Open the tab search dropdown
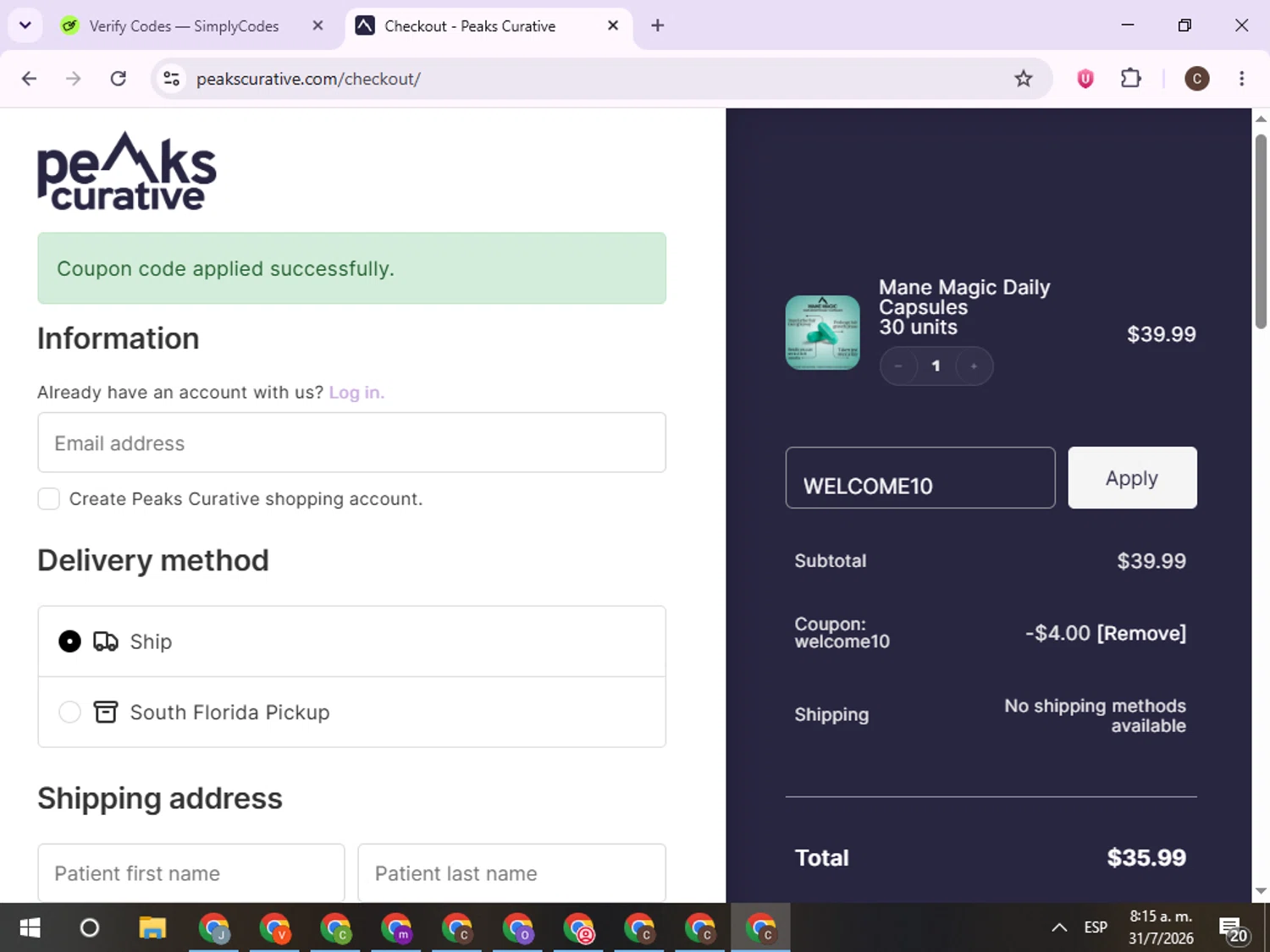This screenshot has height=952, width=1270. tap(25, 25)
